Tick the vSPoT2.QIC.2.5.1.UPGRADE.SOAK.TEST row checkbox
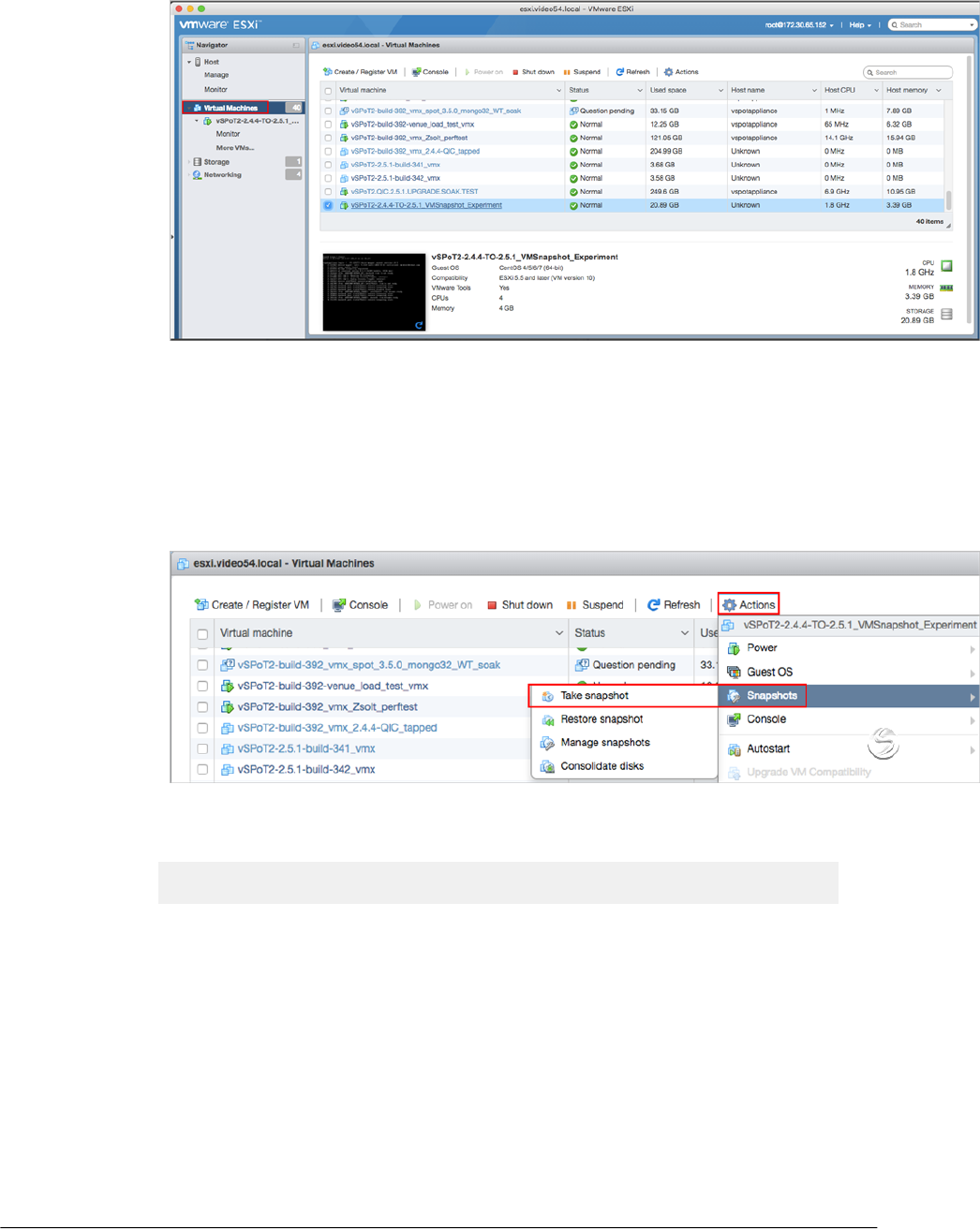 (x=328, y=192)
